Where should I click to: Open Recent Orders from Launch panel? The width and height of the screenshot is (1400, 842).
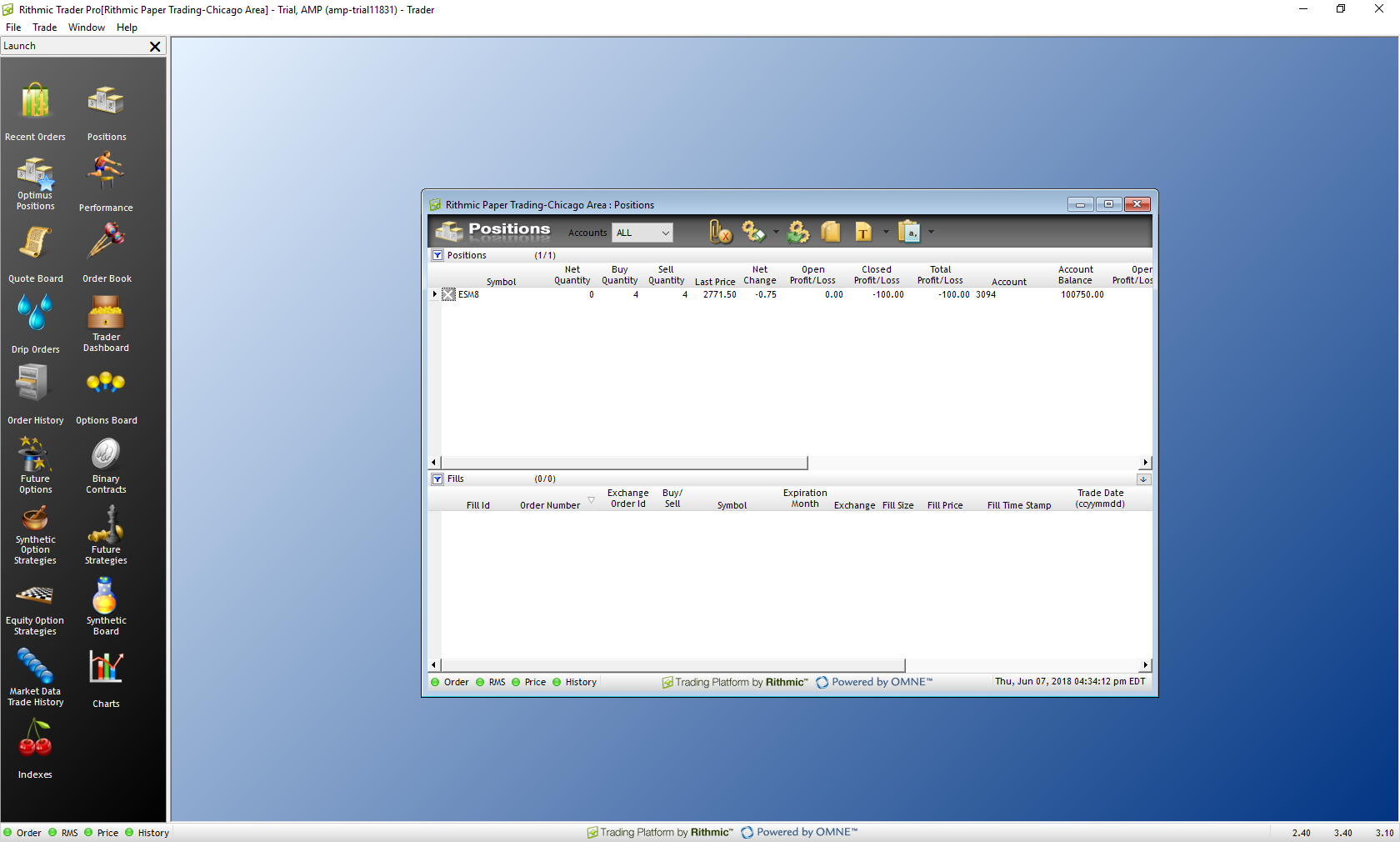point(35,112)
